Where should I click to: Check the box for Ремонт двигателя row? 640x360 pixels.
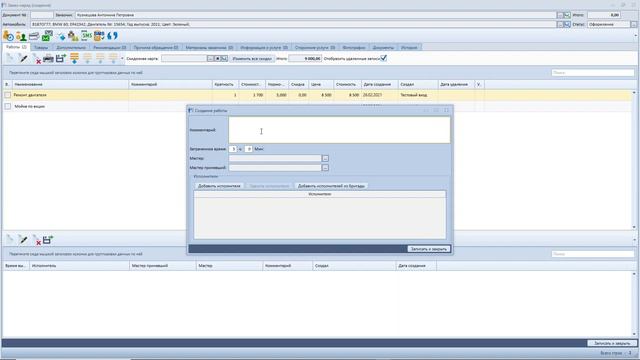8,95
